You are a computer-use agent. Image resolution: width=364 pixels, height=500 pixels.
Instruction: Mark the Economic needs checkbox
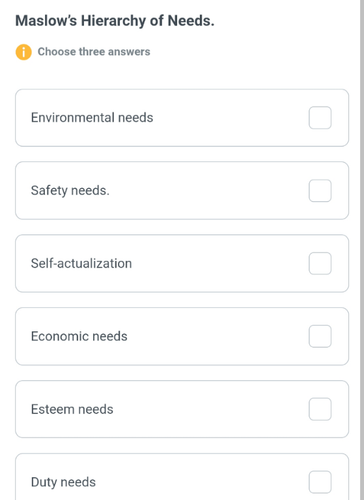[320, 336]
